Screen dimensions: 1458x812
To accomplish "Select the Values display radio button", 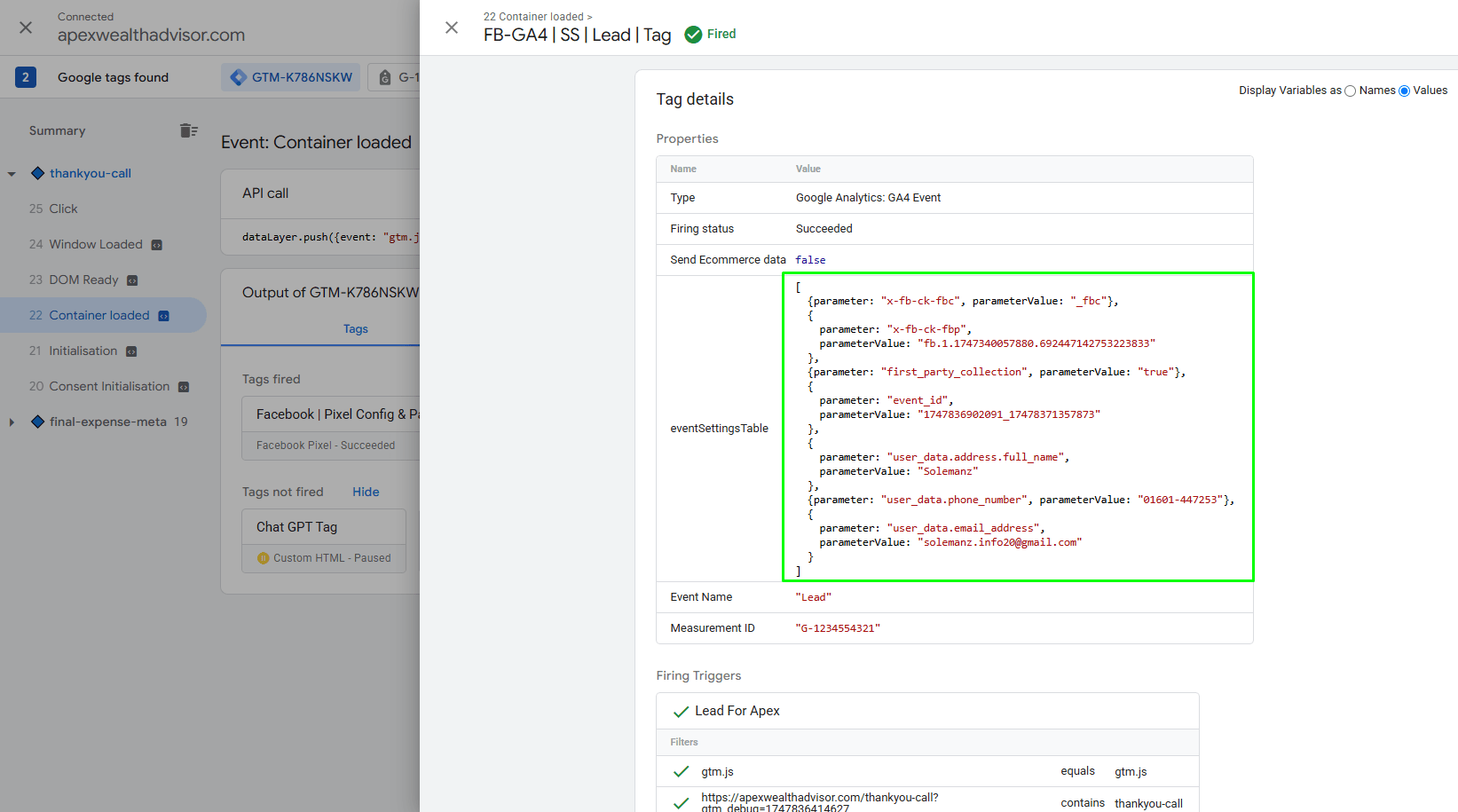I will (1404, 91).
